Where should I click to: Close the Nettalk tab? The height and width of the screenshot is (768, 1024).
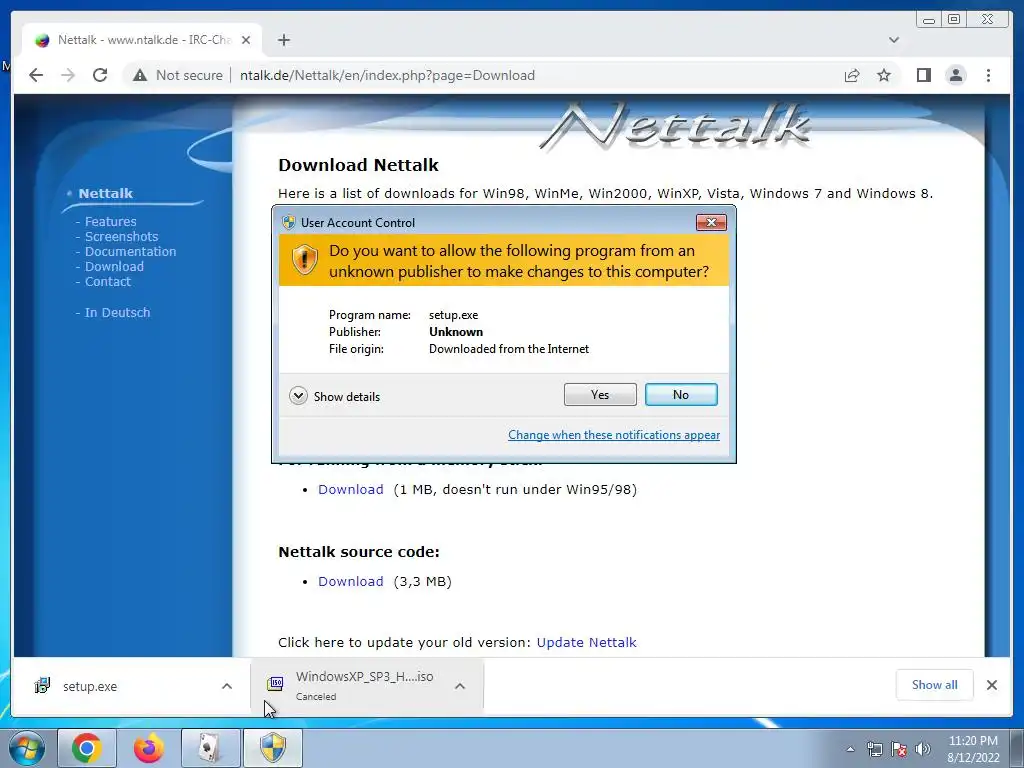pyautogui.click(x=246, y=40)
